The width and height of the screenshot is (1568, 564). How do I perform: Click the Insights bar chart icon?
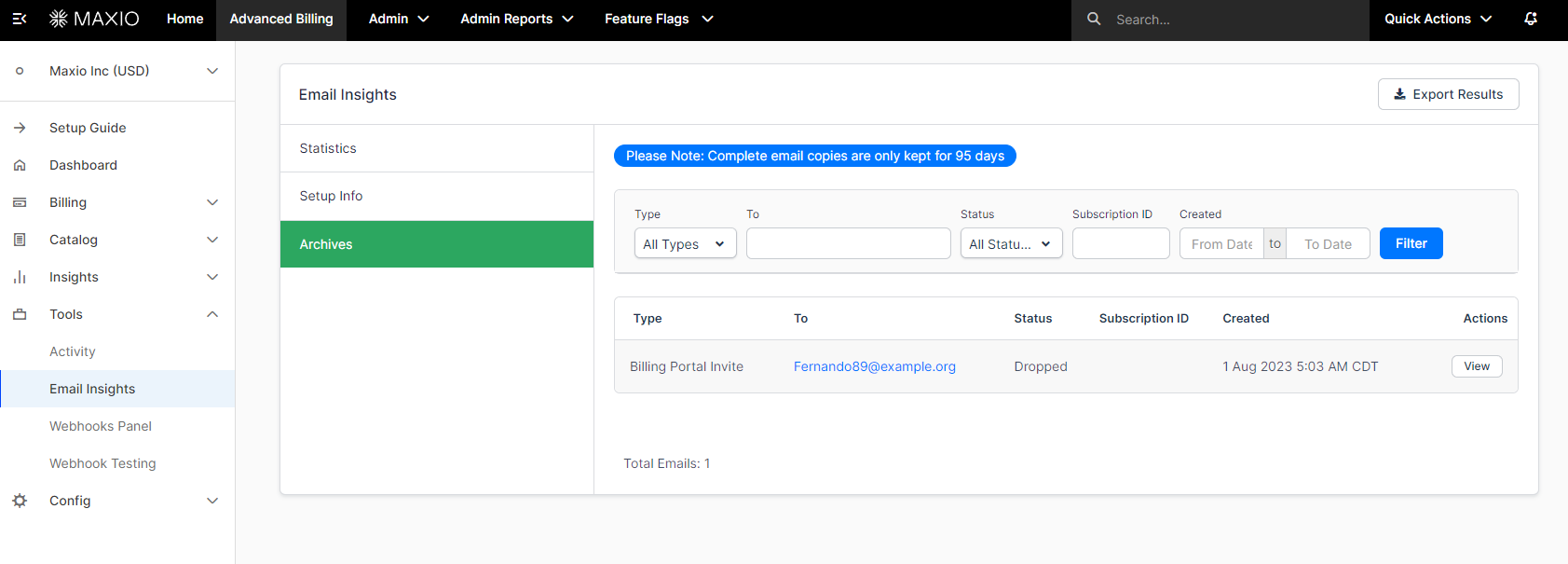pyautogui.click(x=20, y=277)
